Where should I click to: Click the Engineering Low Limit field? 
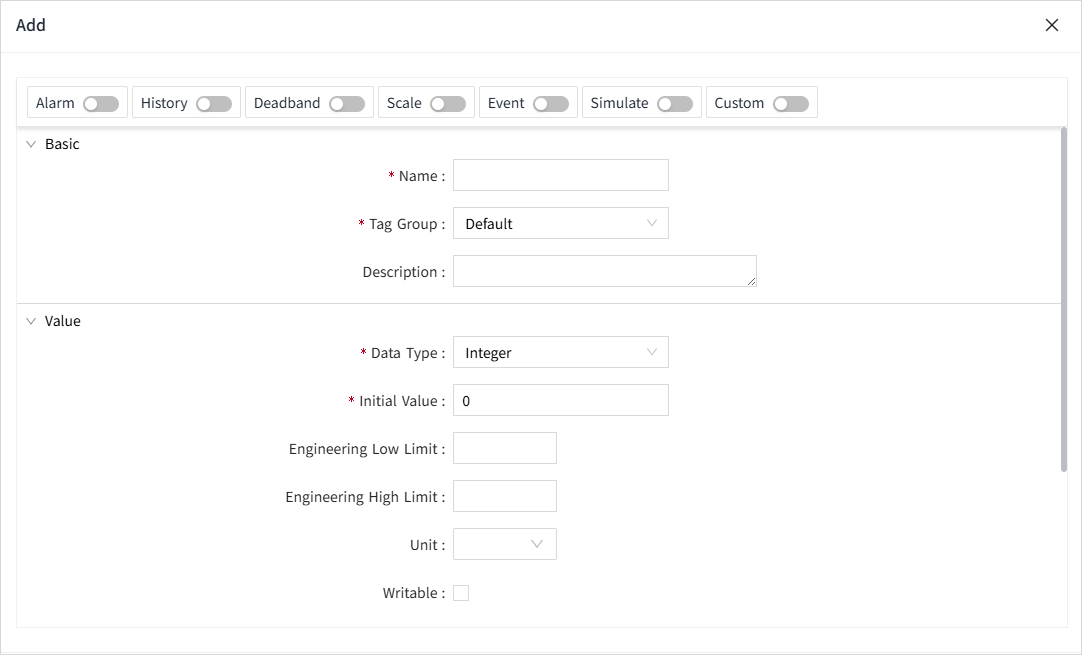click(505, 449)
